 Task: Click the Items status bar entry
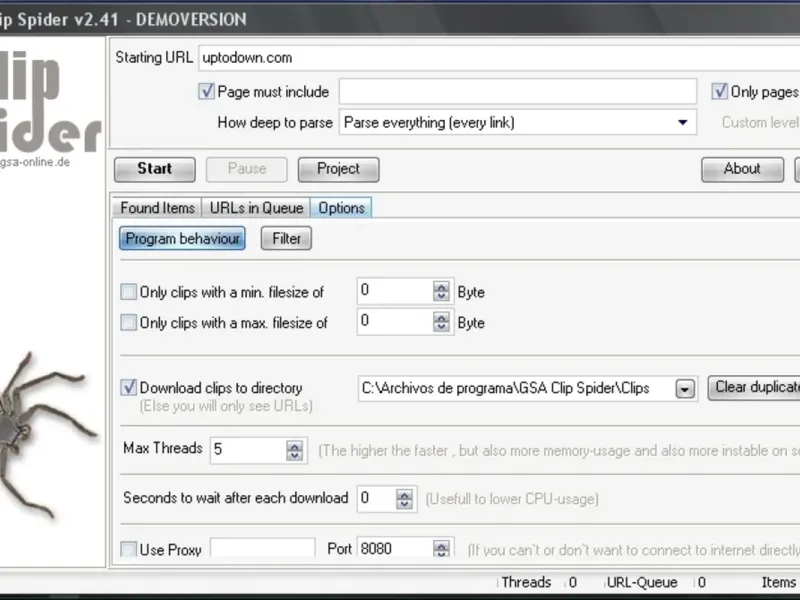tap(779, 582)
